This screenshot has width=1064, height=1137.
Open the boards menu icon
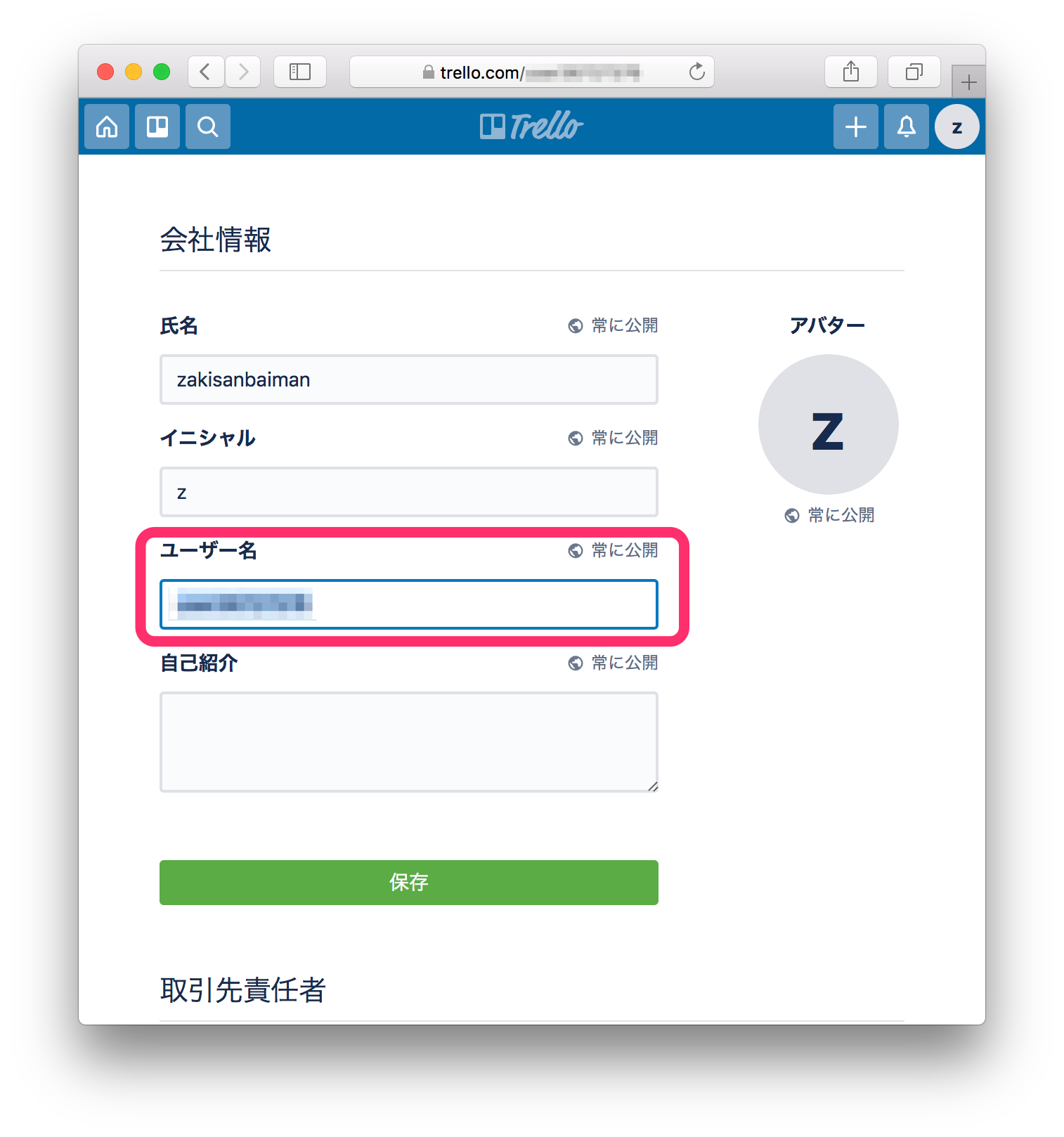157,126
